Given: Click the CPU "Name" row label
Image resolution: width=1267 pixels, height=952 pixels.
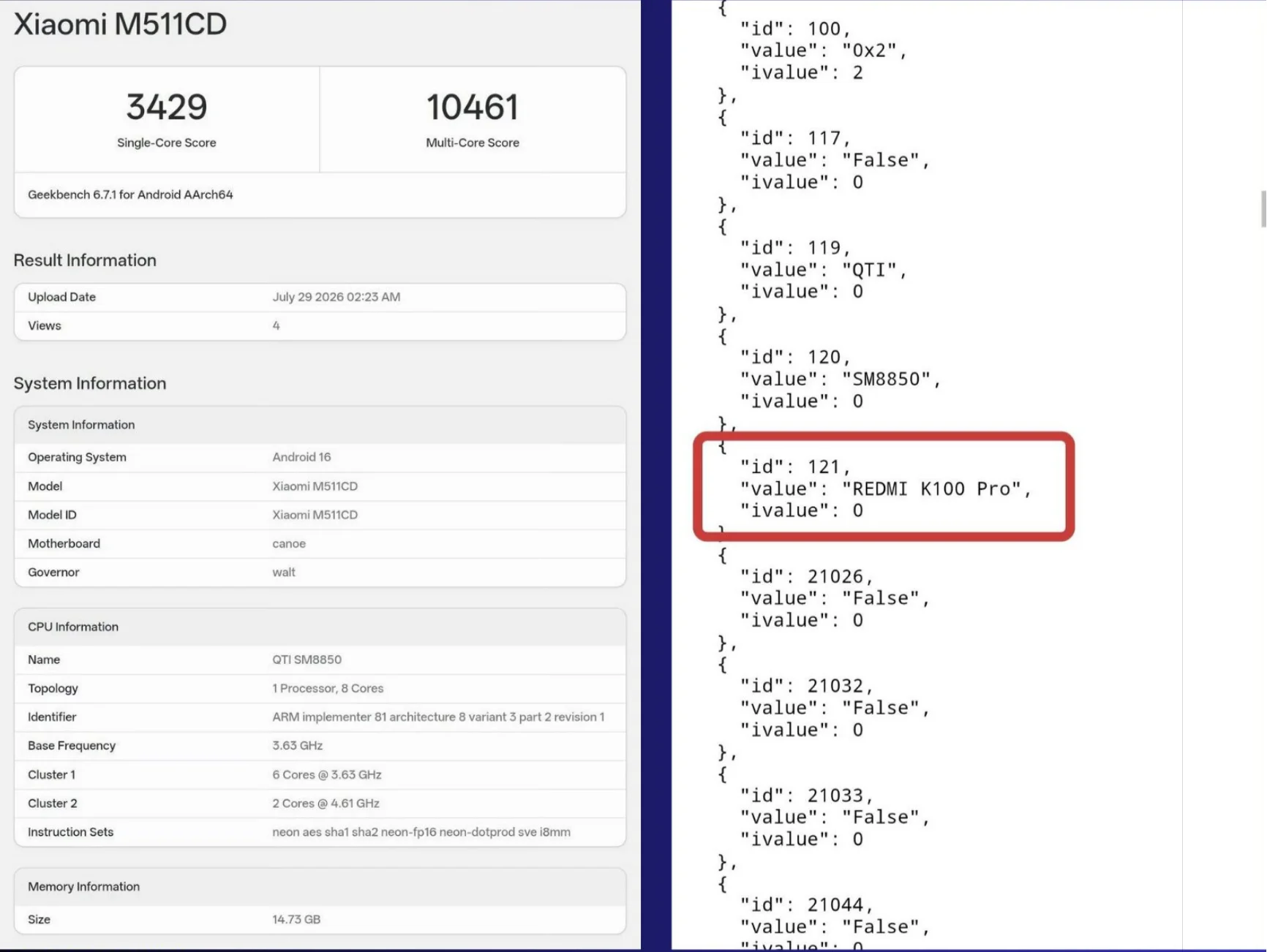Looking at the screenshot, I should (x=44, y=660).
